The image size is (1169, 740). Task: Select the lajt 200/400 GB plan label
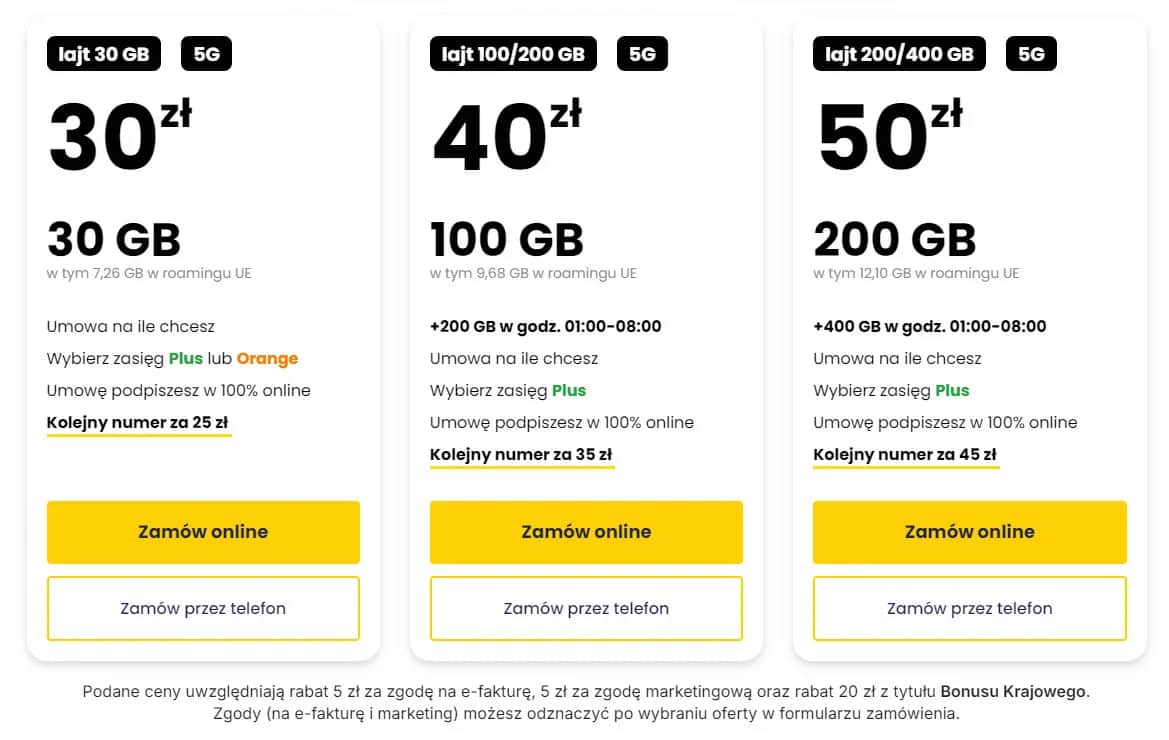(898, 54)
